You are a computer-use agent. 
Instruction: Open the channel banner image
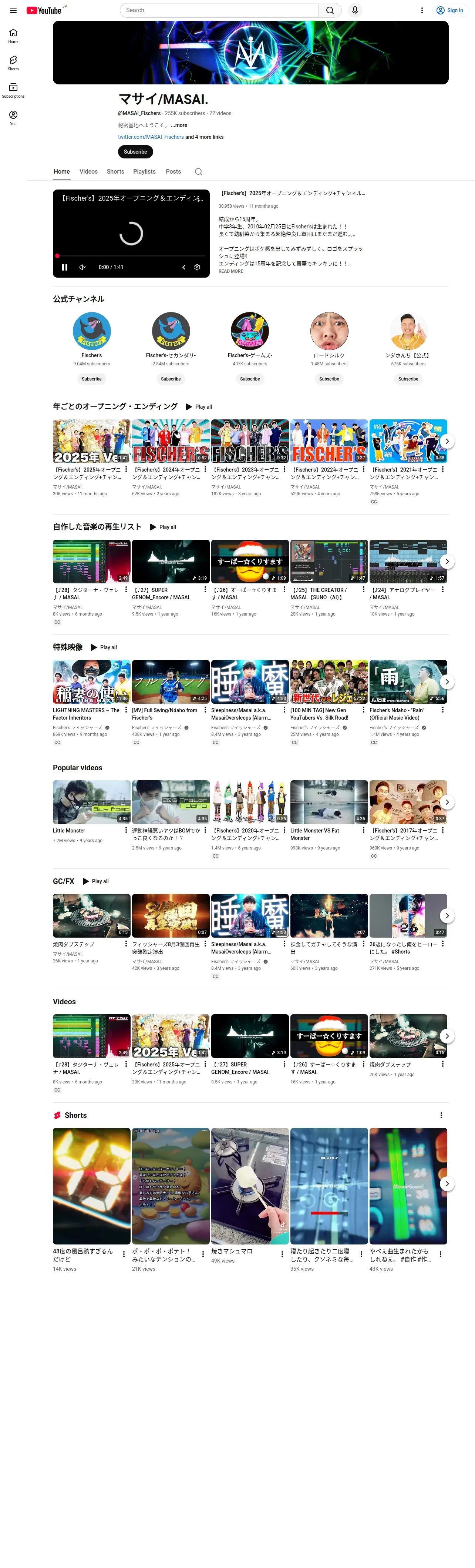point(250,52)
